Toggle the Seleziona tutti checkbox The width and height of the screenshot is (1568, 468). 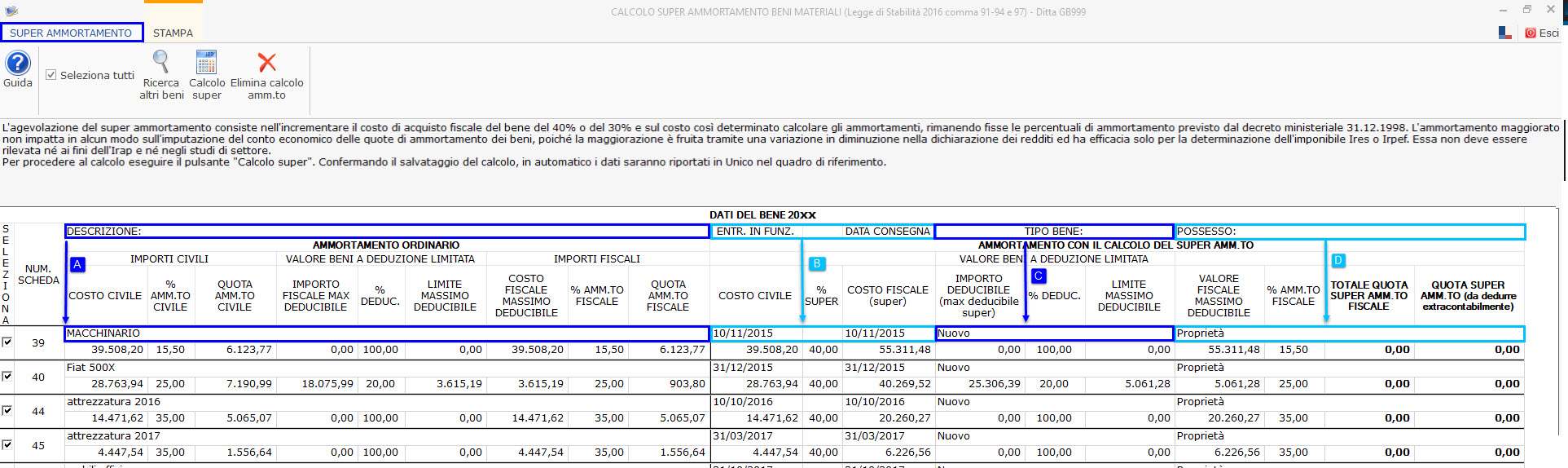(x=51, y=75)
